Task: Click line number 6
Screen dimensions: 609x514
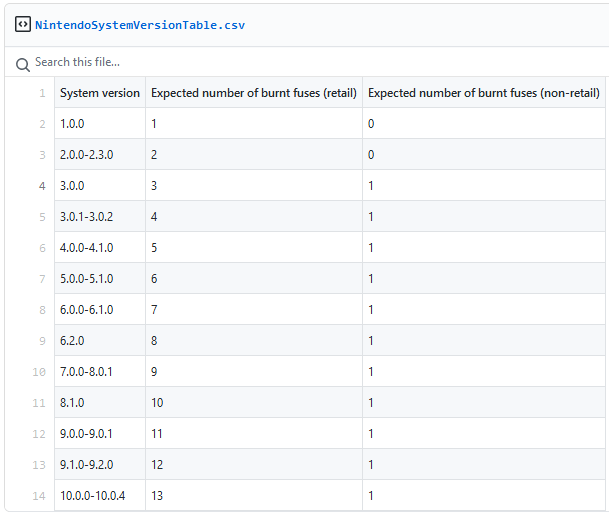Action: click(x=42, y=248)
